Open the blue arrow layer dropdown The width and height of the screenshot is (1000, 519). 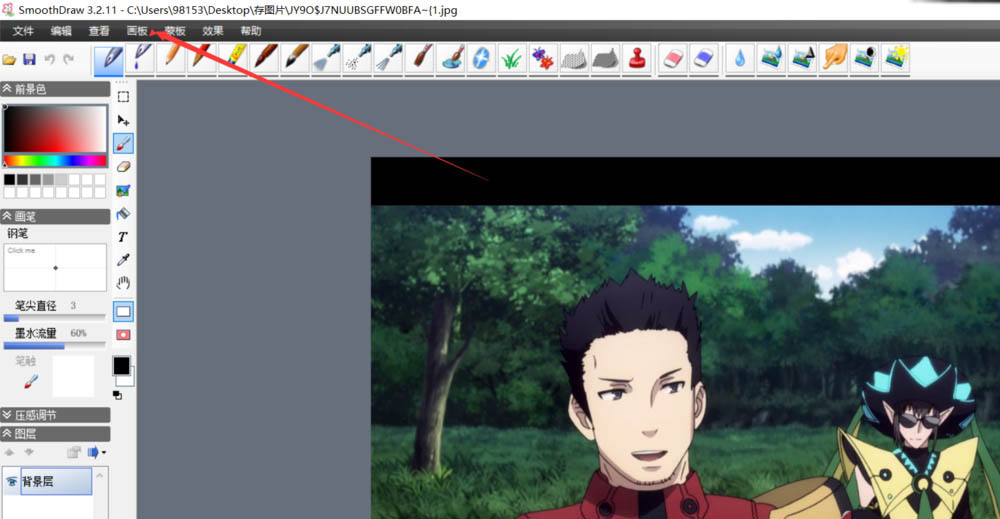(x=96, y=452)
